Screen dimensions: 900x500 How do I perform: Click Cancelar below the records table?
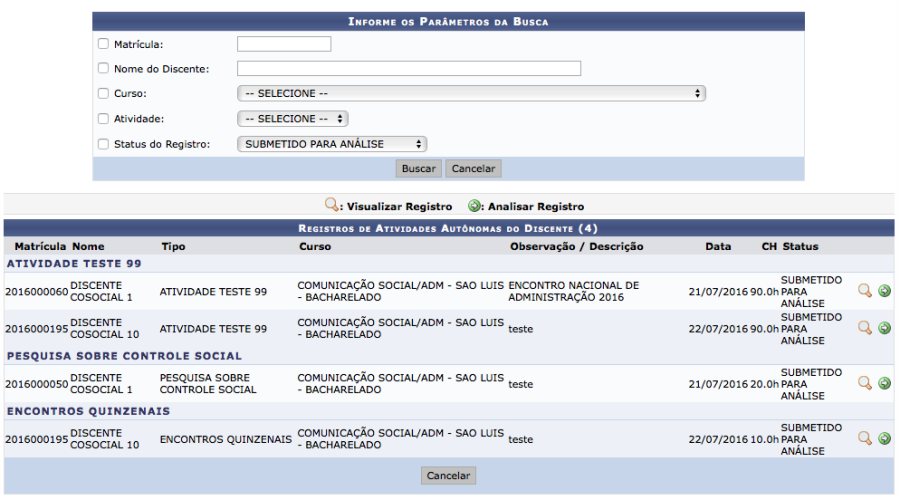(x=448, y=476)
